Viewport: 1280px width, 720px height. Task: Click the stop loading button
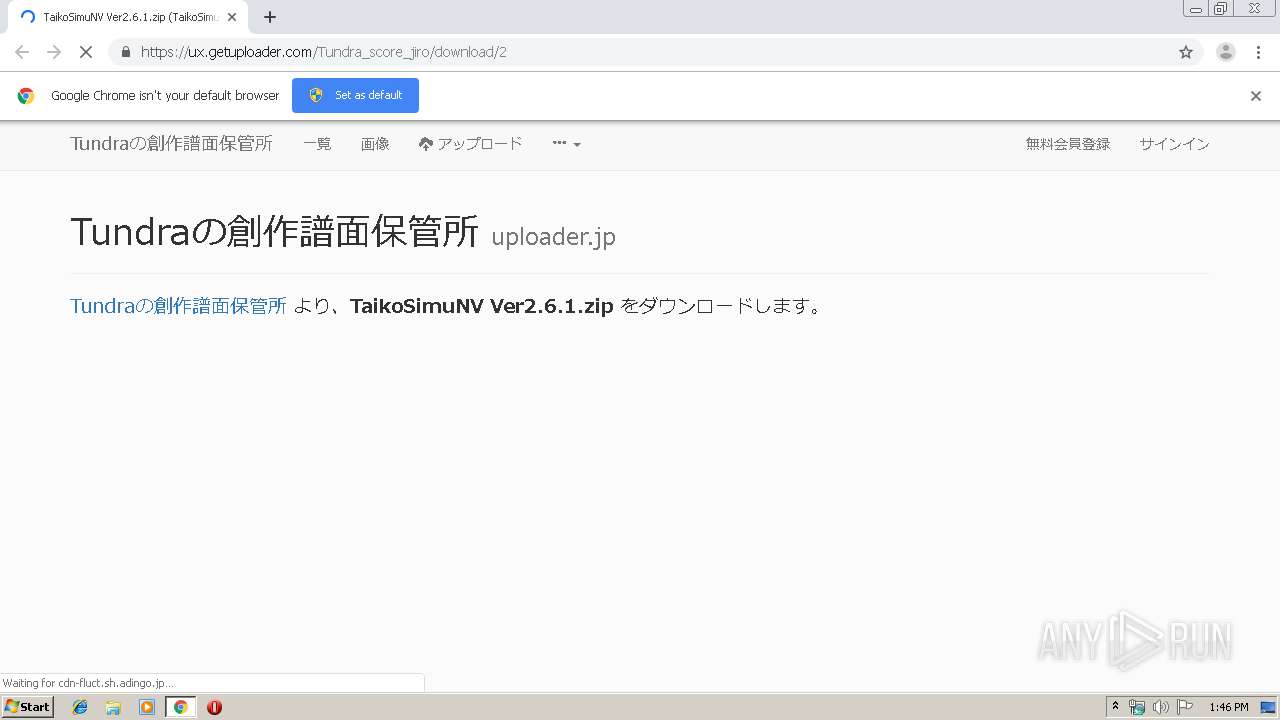click(86, 52)
